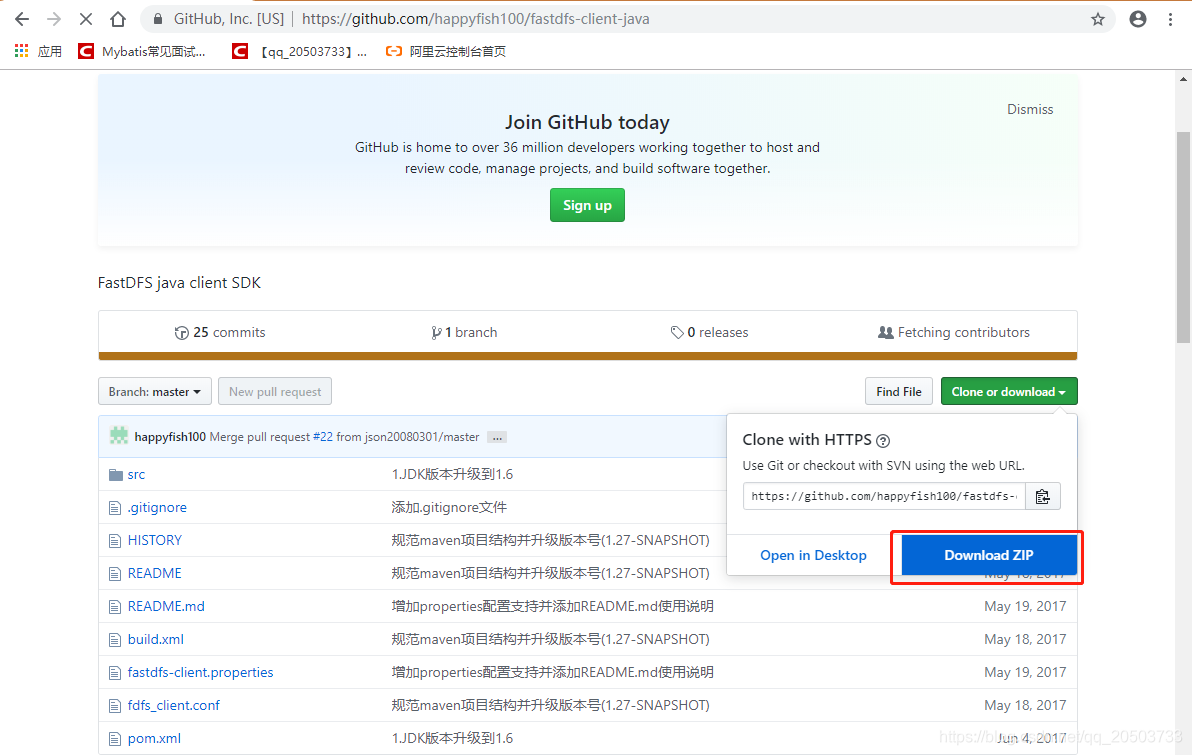Screen dimensions: 1192x755
Task: Copy clone URL to clipboard icon
Action: point(1042,496)
